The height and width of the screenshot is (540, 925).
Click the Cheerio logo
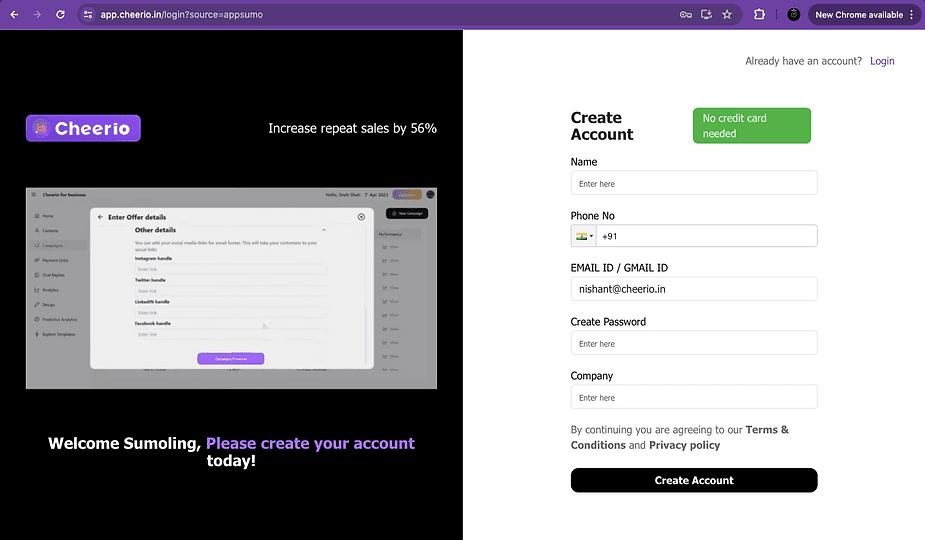[83, 128]
